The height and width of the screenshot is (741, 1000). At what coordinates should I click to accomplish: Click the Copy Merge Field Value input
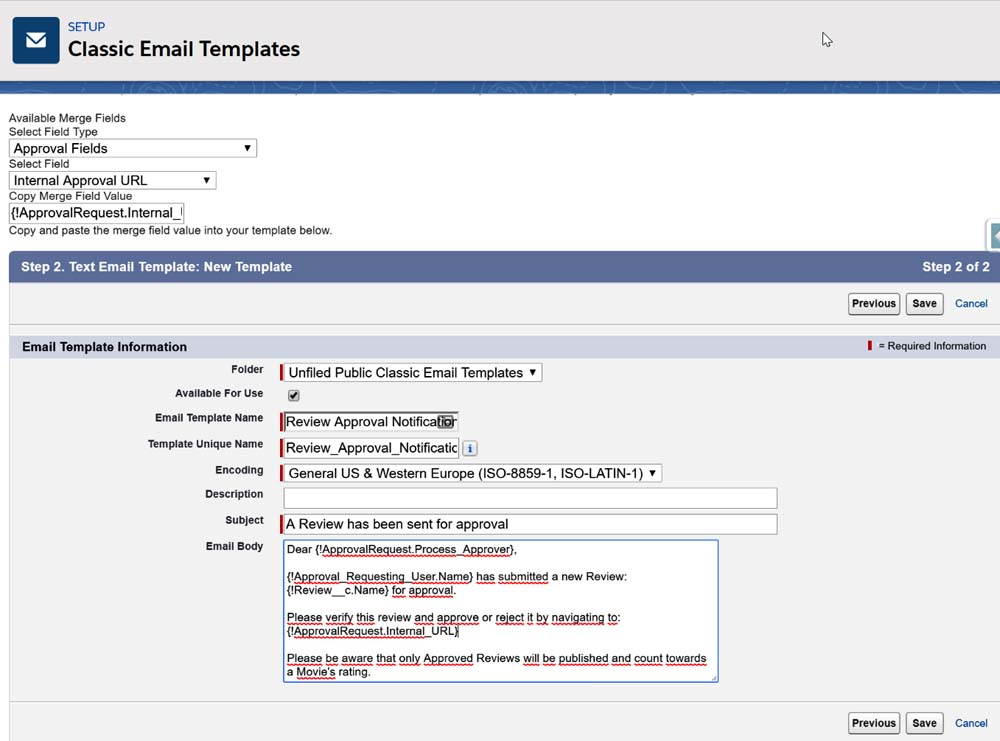click(96, 213)
